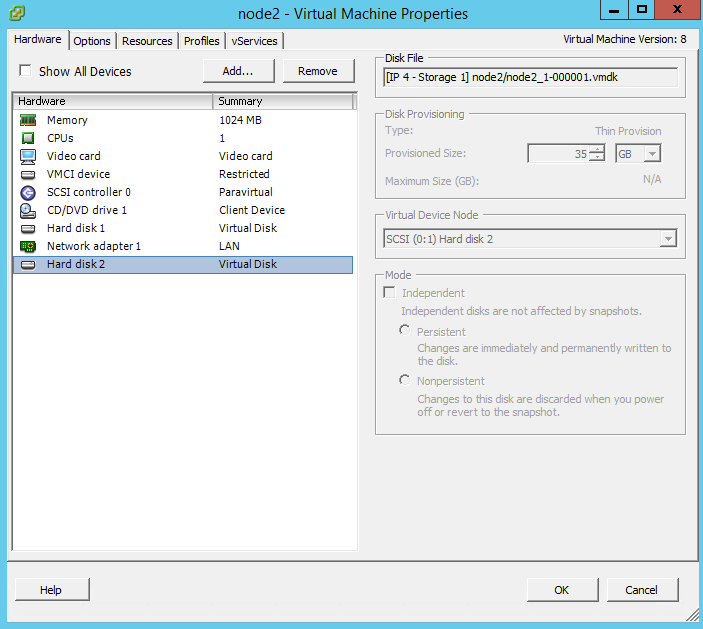Select the Persistent radio button
Viewport: 703px width, 629px height.
404,330
